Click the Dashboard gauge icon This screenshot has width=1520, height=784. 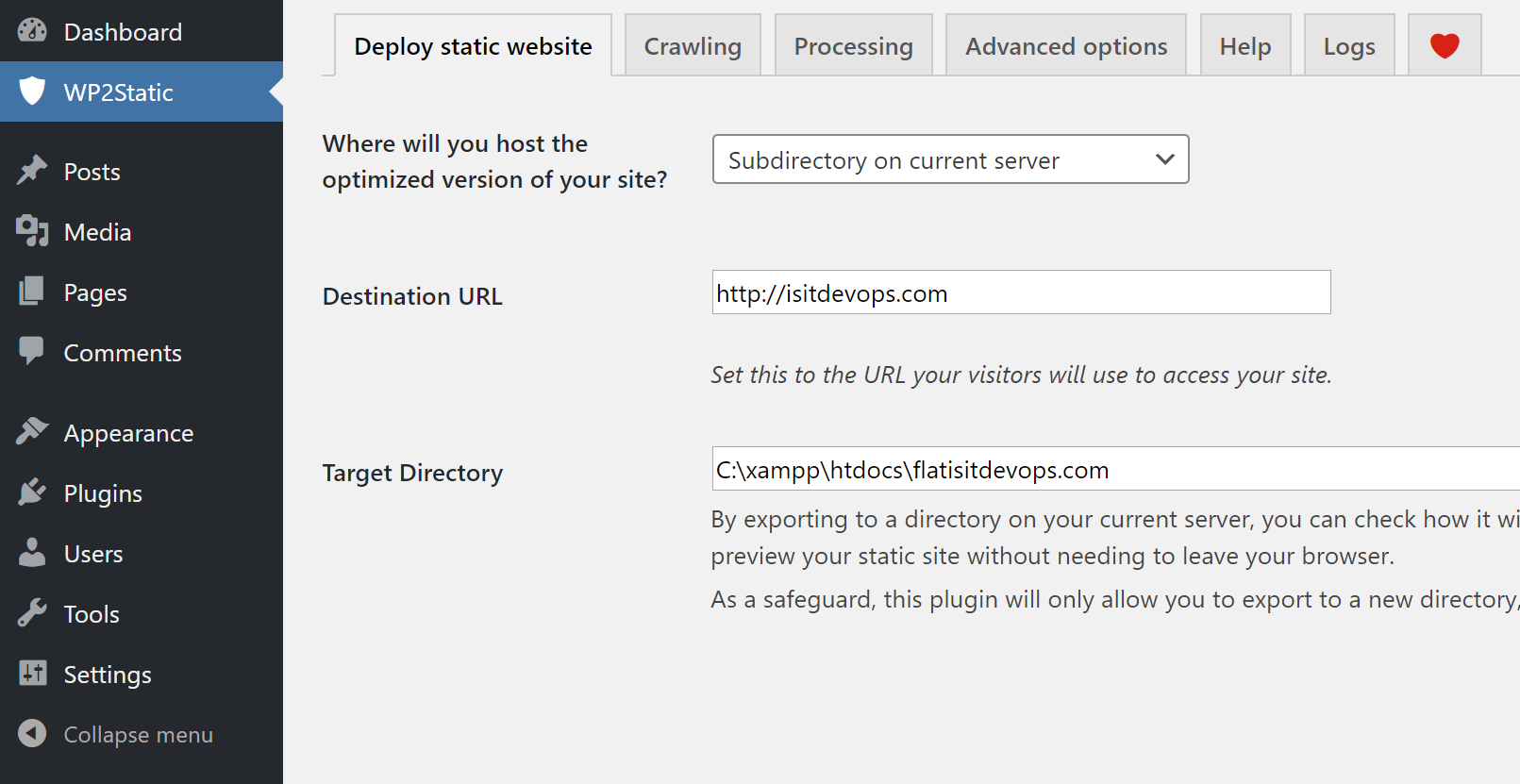32,31
